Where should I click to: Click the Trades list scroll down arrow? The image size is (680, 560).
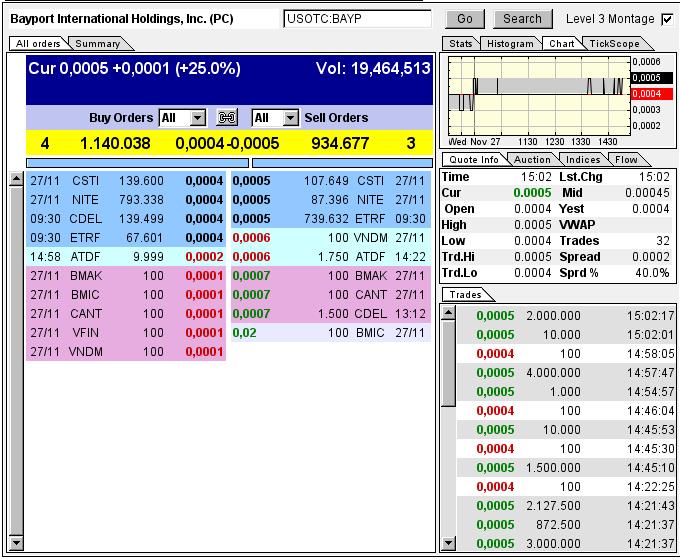(x=448, y=543)
